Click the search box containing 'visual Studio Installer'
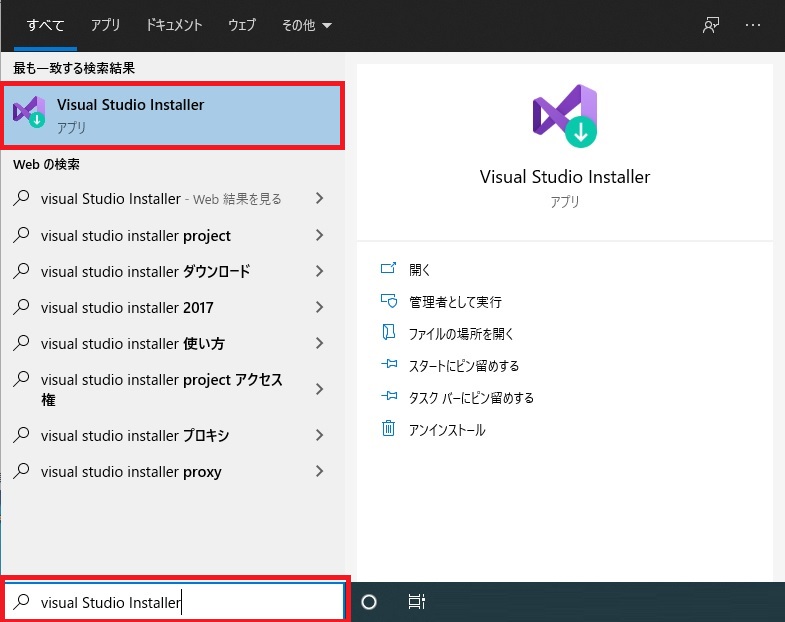Screen dimensions: 785x622 click(x=174, y=601)
